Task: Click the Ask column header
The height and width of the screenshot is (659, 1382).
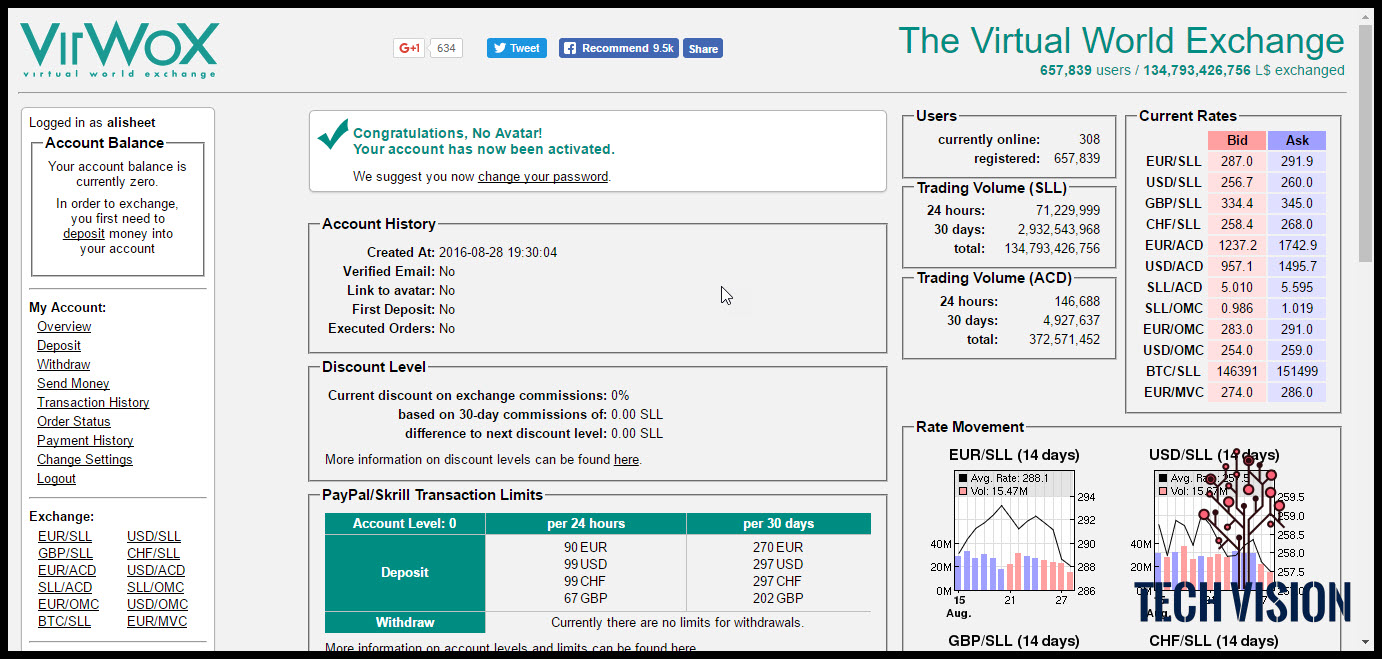Action: [1297, 141]
